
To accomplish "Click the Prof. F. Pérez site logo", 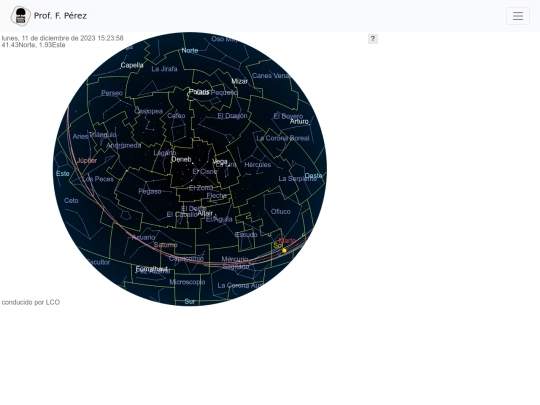I will pyautogui.click(x=20, y=16).
